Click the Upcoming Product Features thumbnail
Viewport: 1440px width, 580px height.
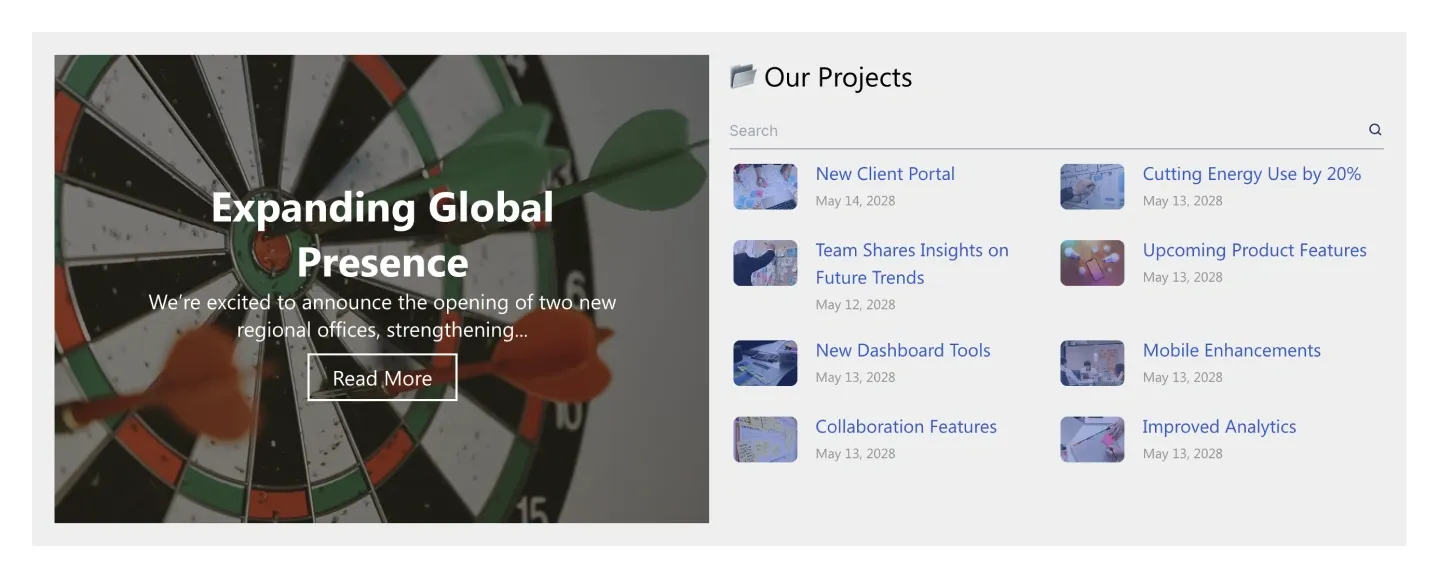tap(1092, 263)
